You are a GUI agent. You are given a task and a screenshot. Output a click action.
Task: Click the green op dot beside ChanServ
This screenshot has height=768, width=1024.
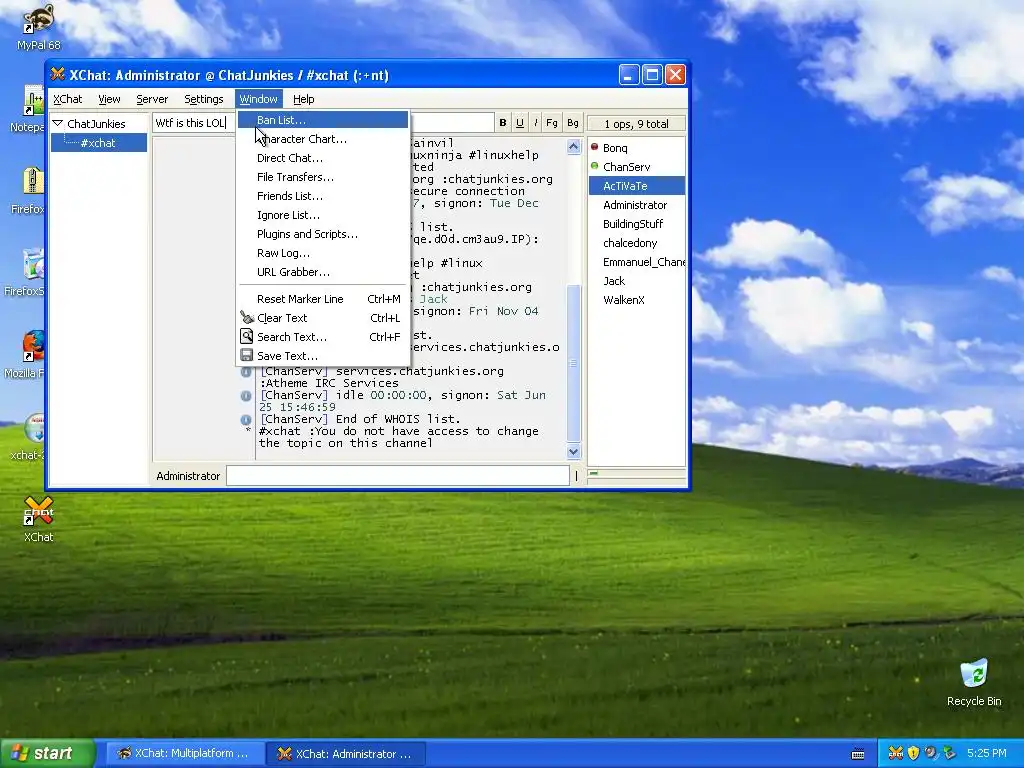click(594, 166)
